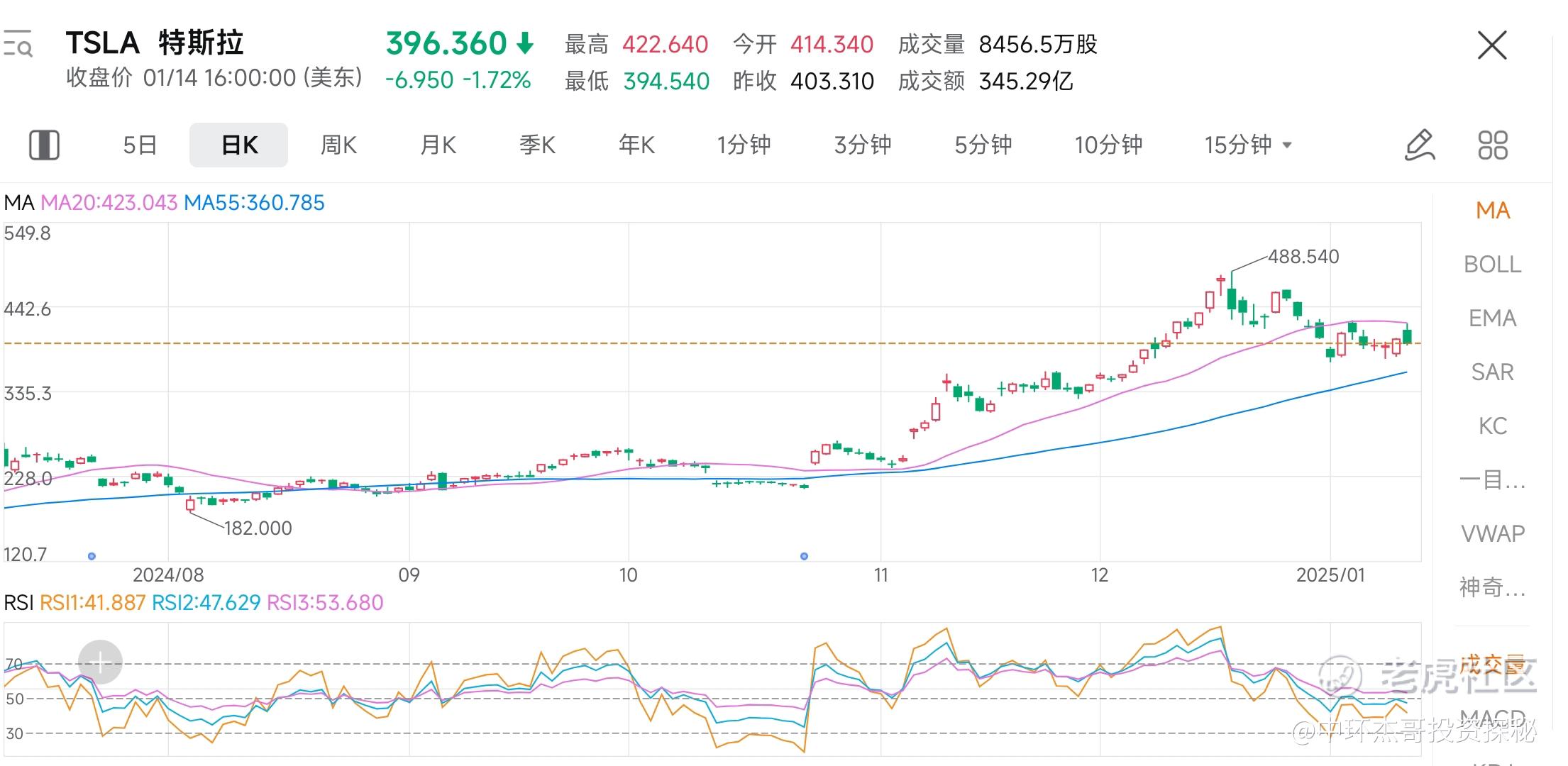Click the 182.000 low price label
Screen dimensions: 1568x766
[x=258, y=528]
